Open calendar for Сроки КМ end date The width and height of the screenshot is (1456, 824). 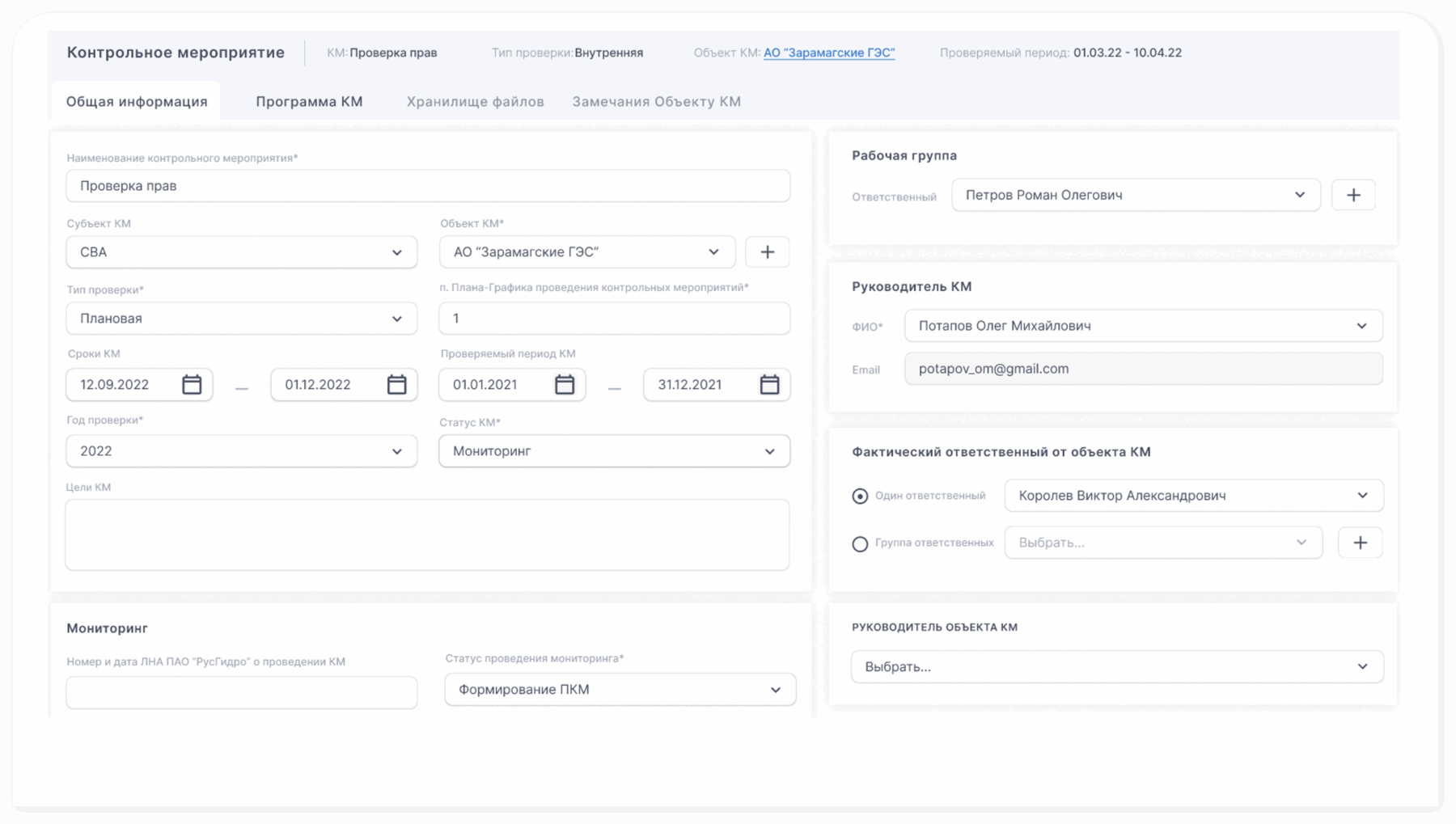click(x=396, y=385)
